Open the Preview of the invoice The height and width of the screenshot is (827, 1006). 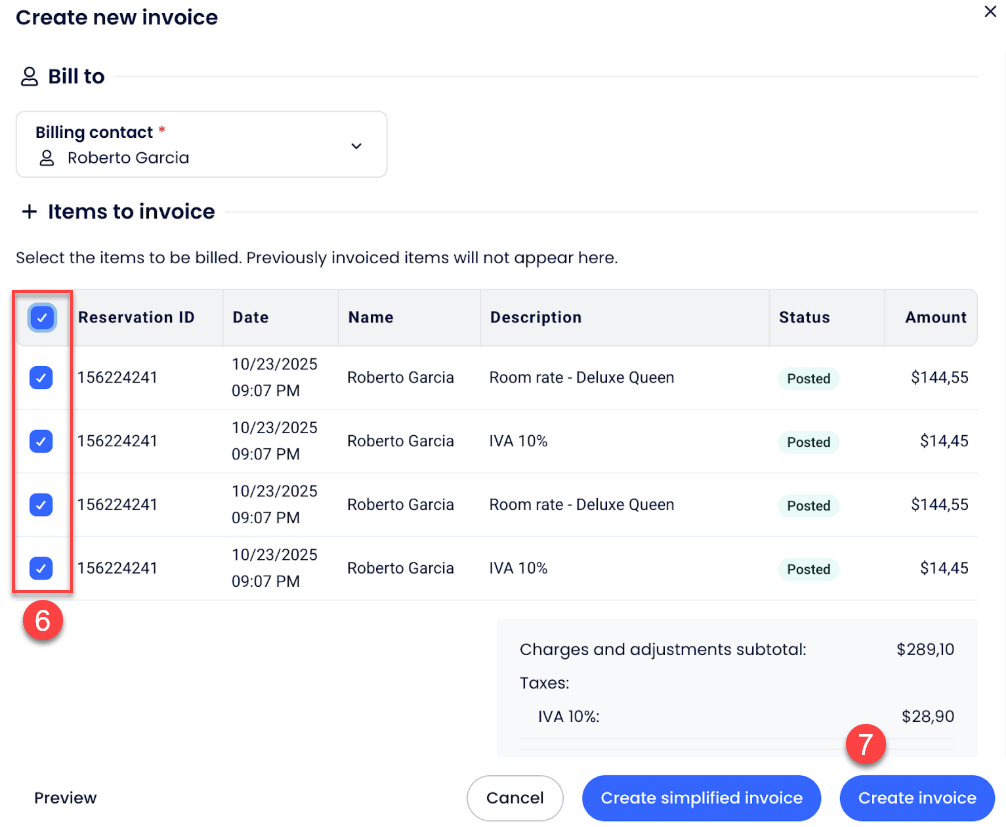(x=65, y=798)
